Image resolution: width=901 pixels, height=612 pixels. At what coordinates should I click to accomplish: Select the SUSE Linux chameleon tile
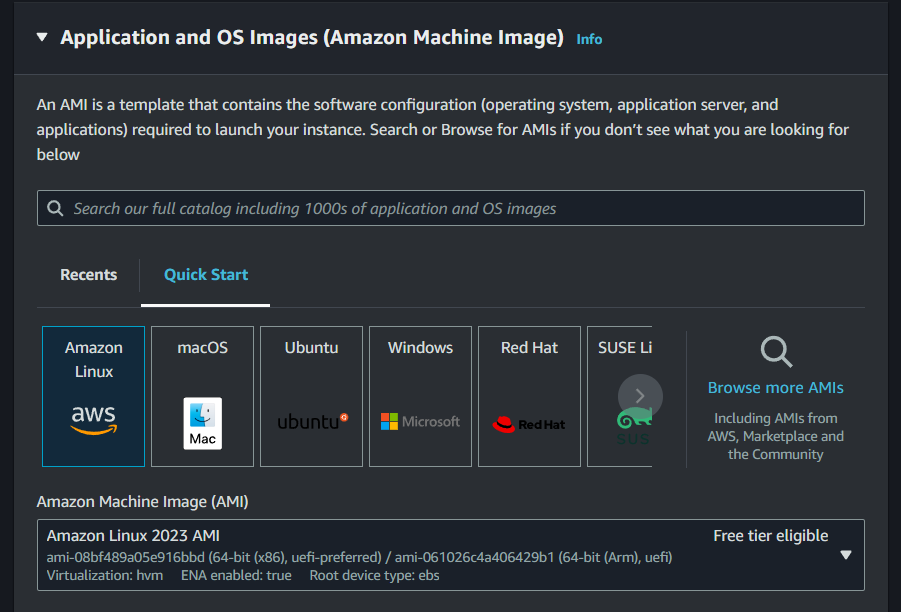[619, 397]
